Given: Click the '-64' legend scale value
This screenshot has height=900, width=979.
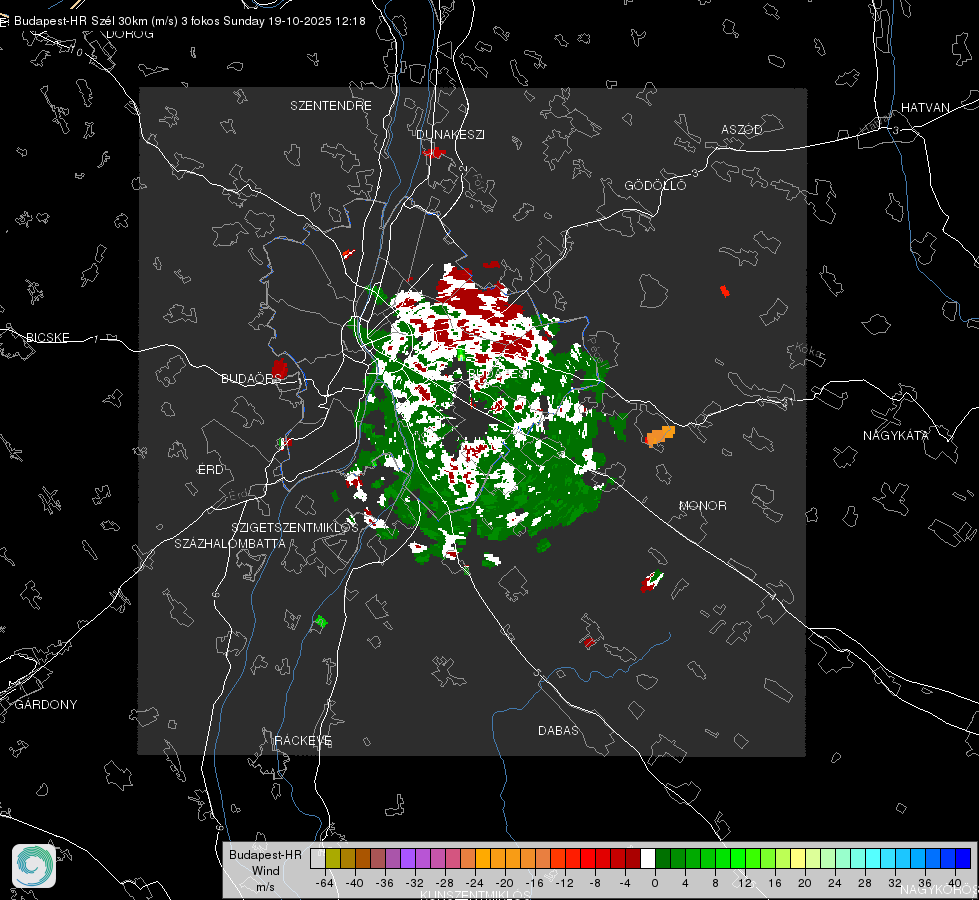Looking at the screenshot, I should (x=325, y=883).
